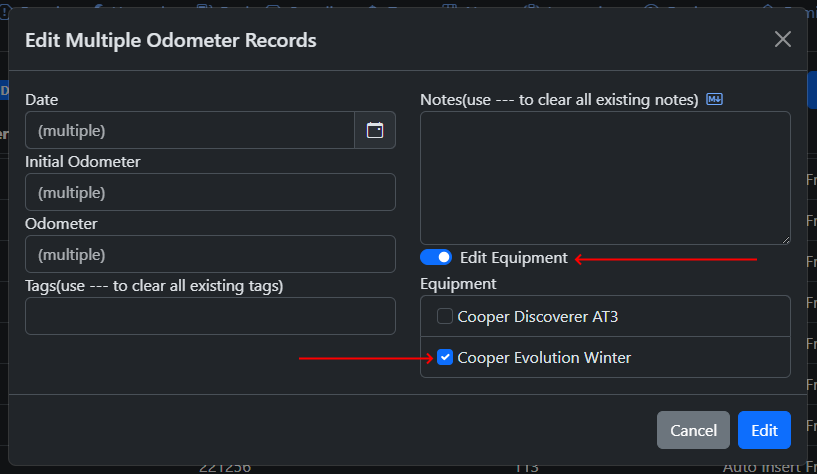Click the Initial Odometer label
The width and height of the screenshot is (817, 474).
pyautogui.click(x=83, y=161)
